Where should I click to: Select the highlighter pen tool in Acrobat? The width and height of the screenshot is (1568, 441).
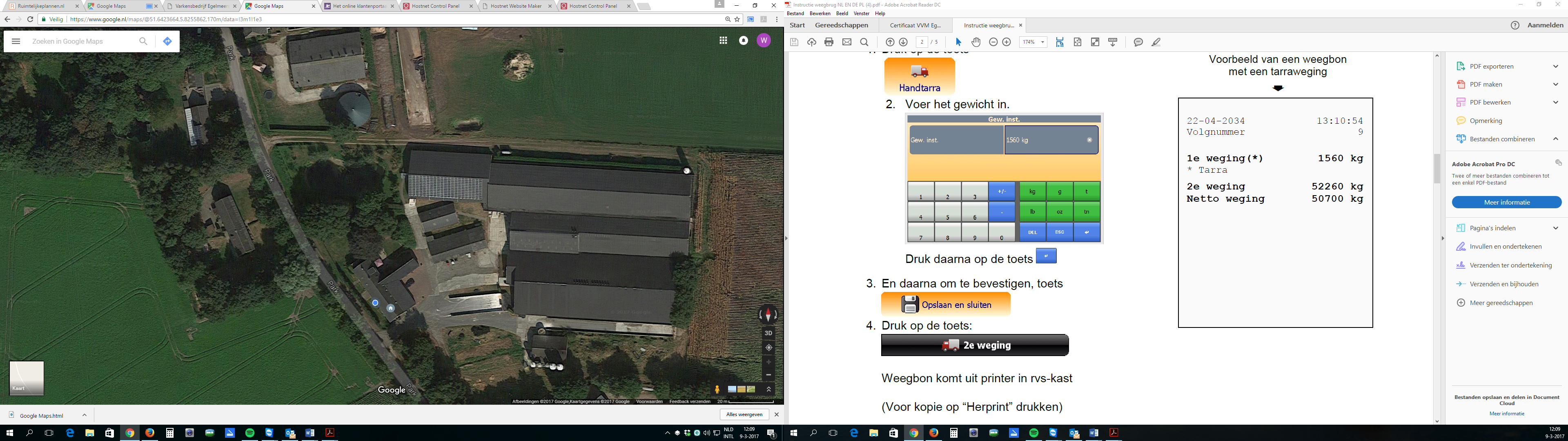1156,42
